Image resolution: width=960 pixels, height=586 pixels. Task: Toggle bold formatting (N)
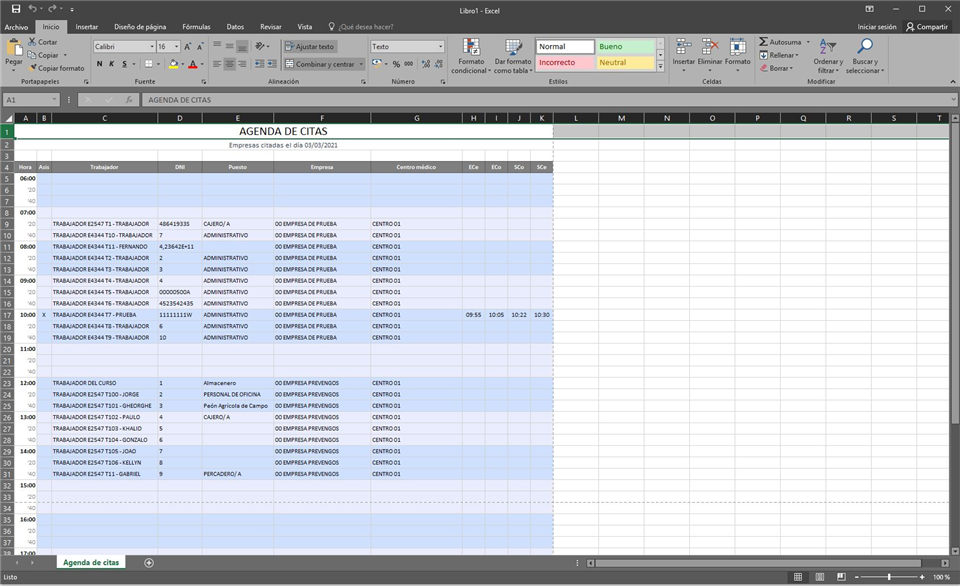point(99,64)
